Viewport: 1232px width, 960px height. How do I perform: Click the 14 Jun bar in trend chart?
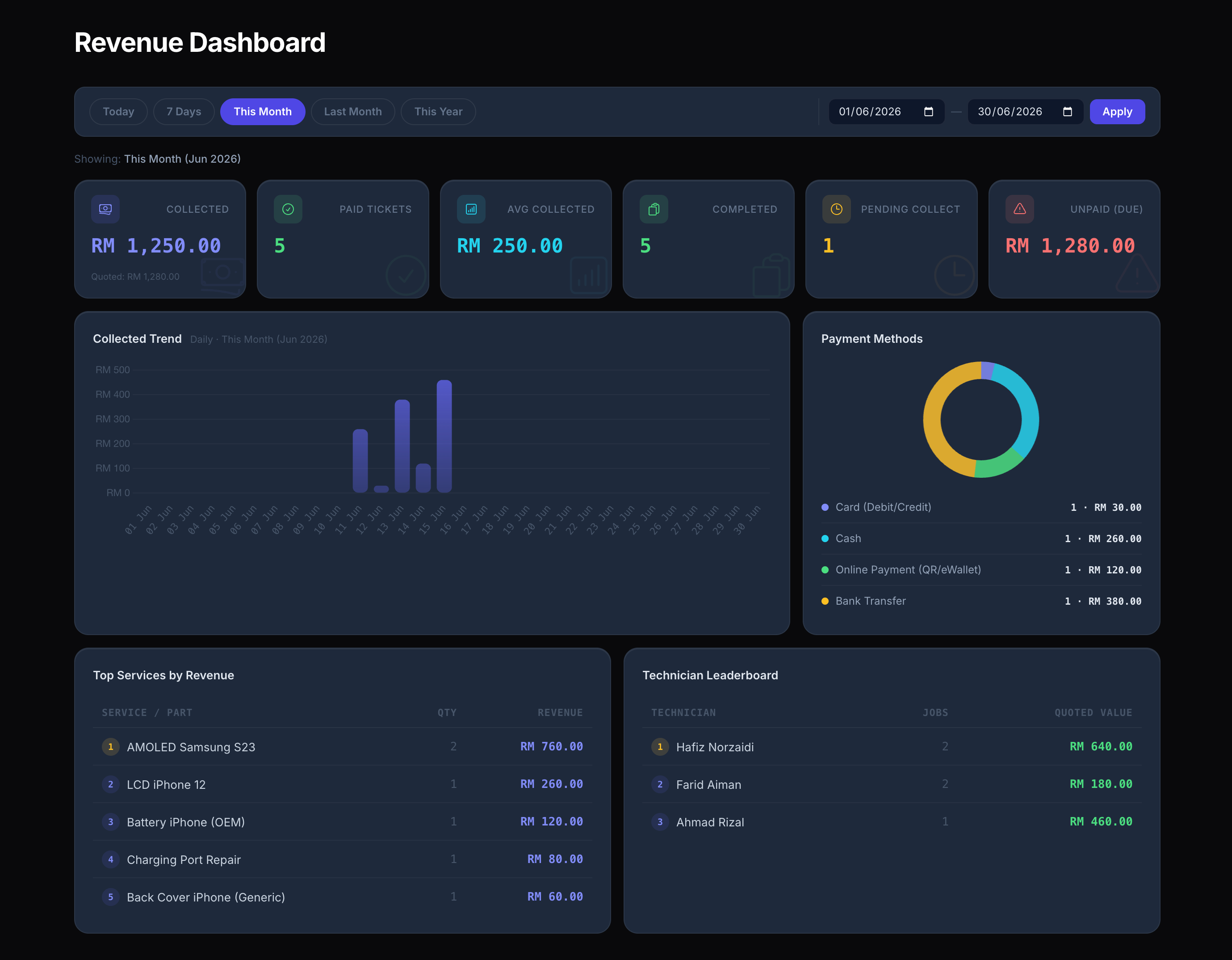point(402,446)
